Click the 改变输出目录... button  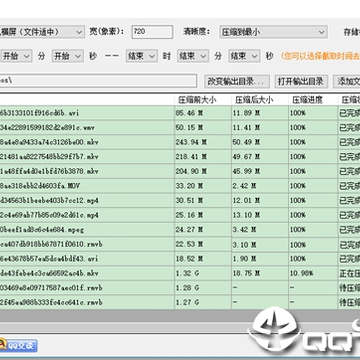click(237, 81)
